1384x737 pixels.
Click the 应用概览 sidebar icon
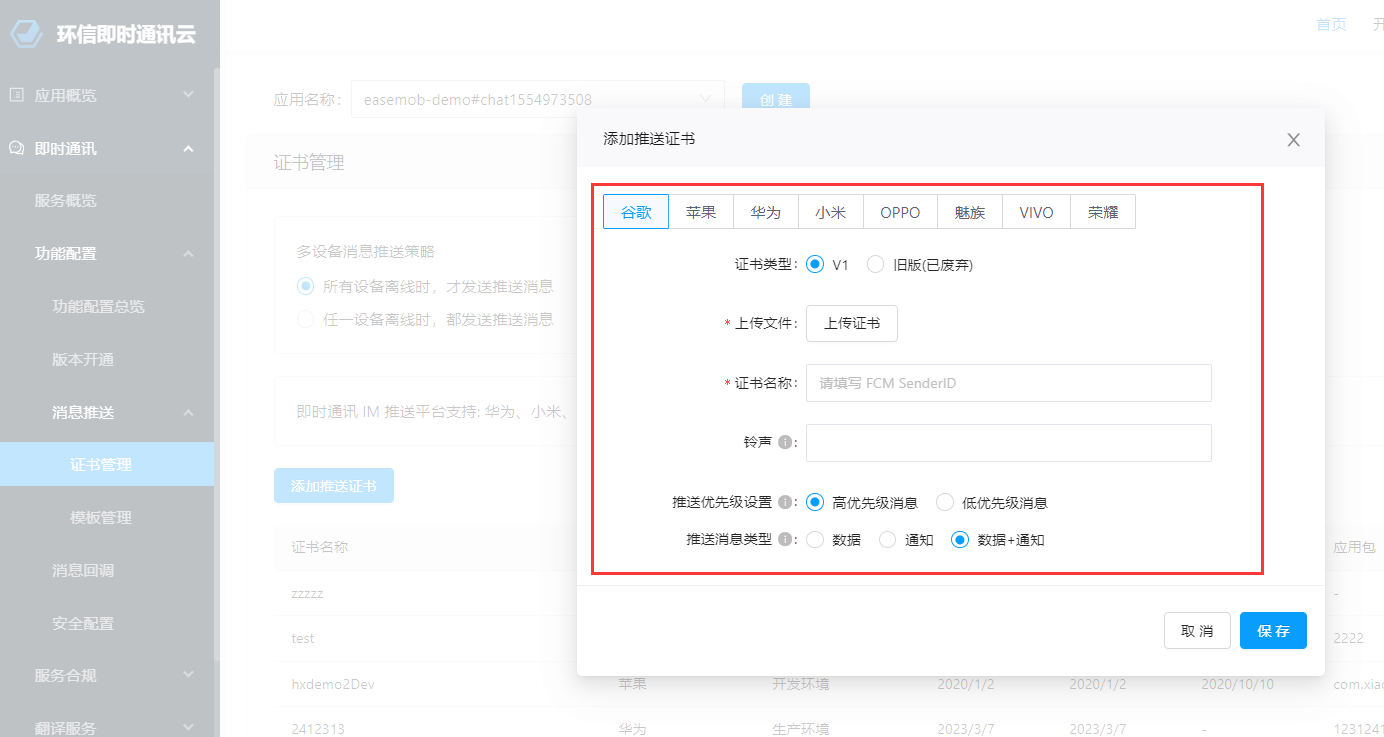(16, 95)
